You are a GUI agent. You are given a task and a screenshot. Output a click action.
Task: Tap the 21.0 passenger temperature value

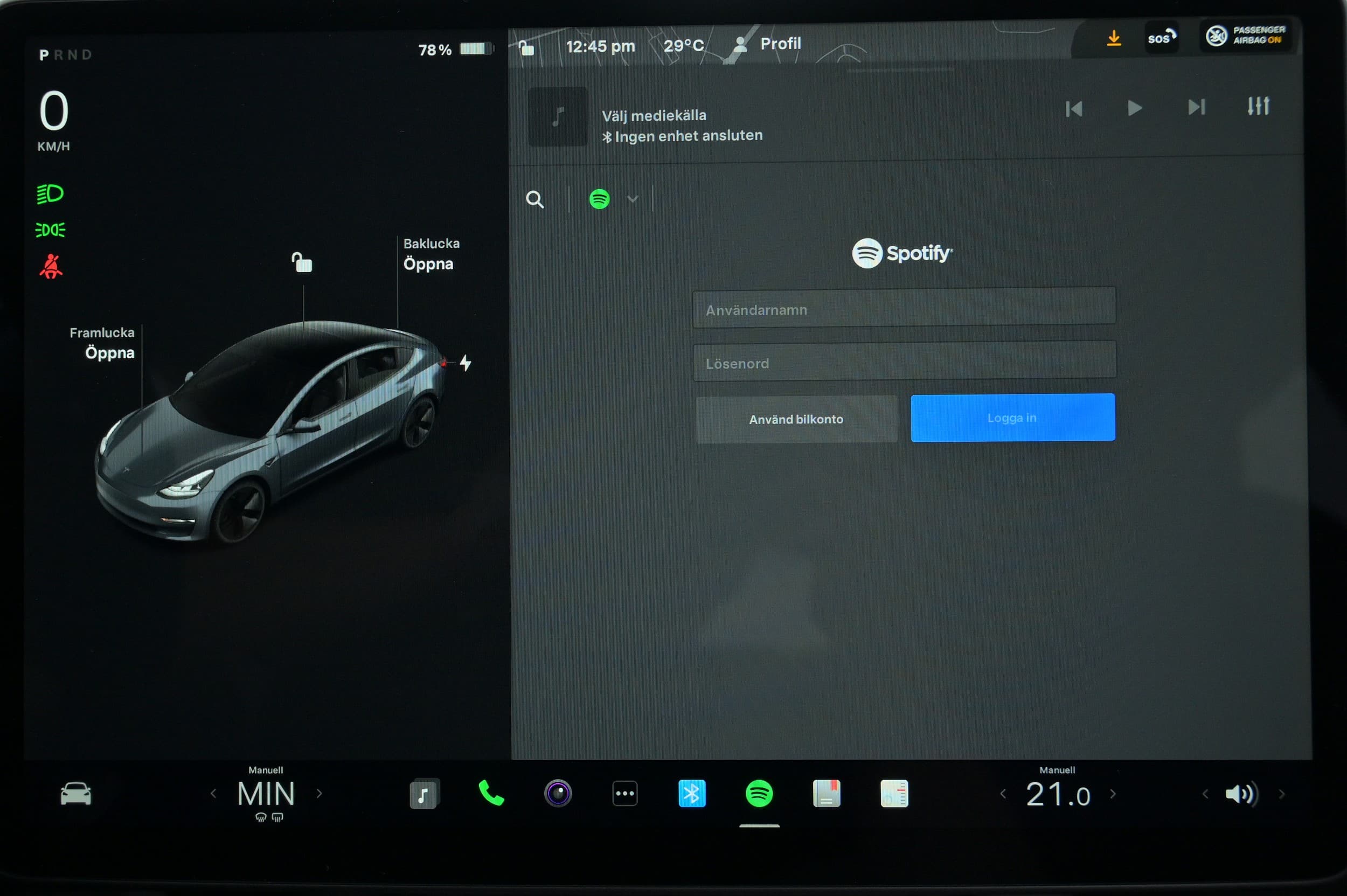(x=1058, y=794)
